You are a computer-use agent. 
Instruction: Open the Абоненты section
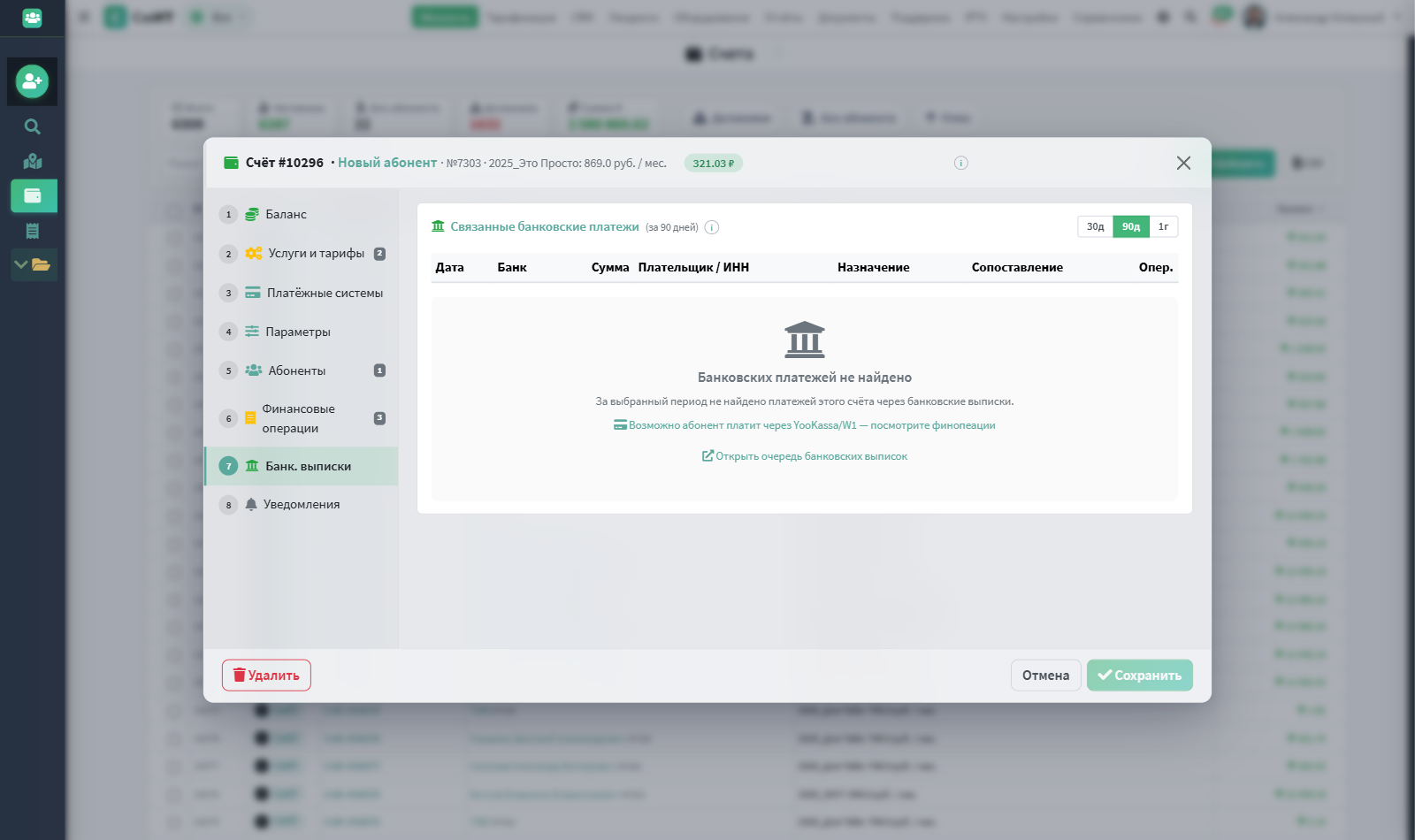pyautogui.click(x=302, y=370)
